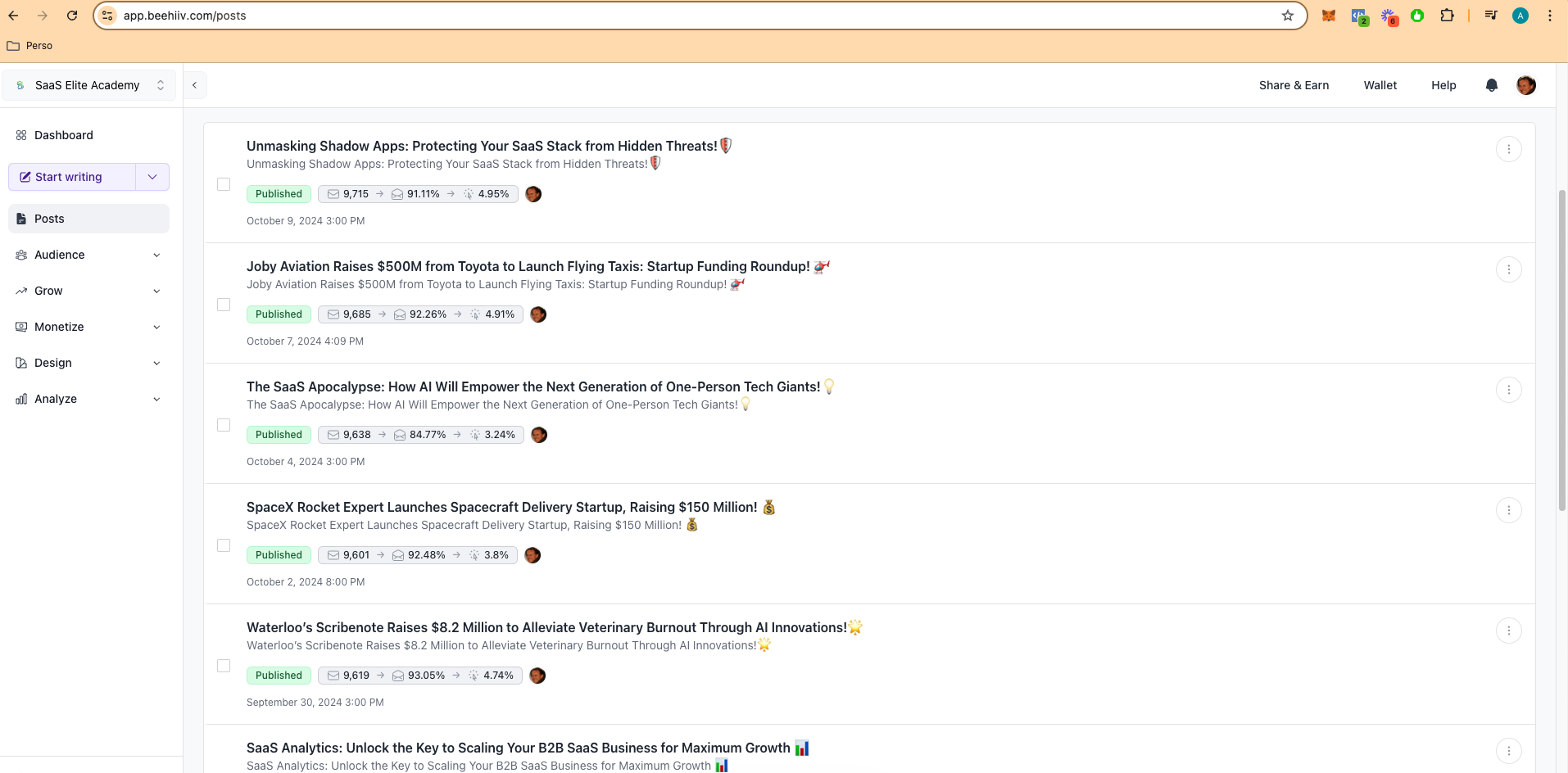Check the SpaceX Rocket Expert post checkbox

pos(224,545)
